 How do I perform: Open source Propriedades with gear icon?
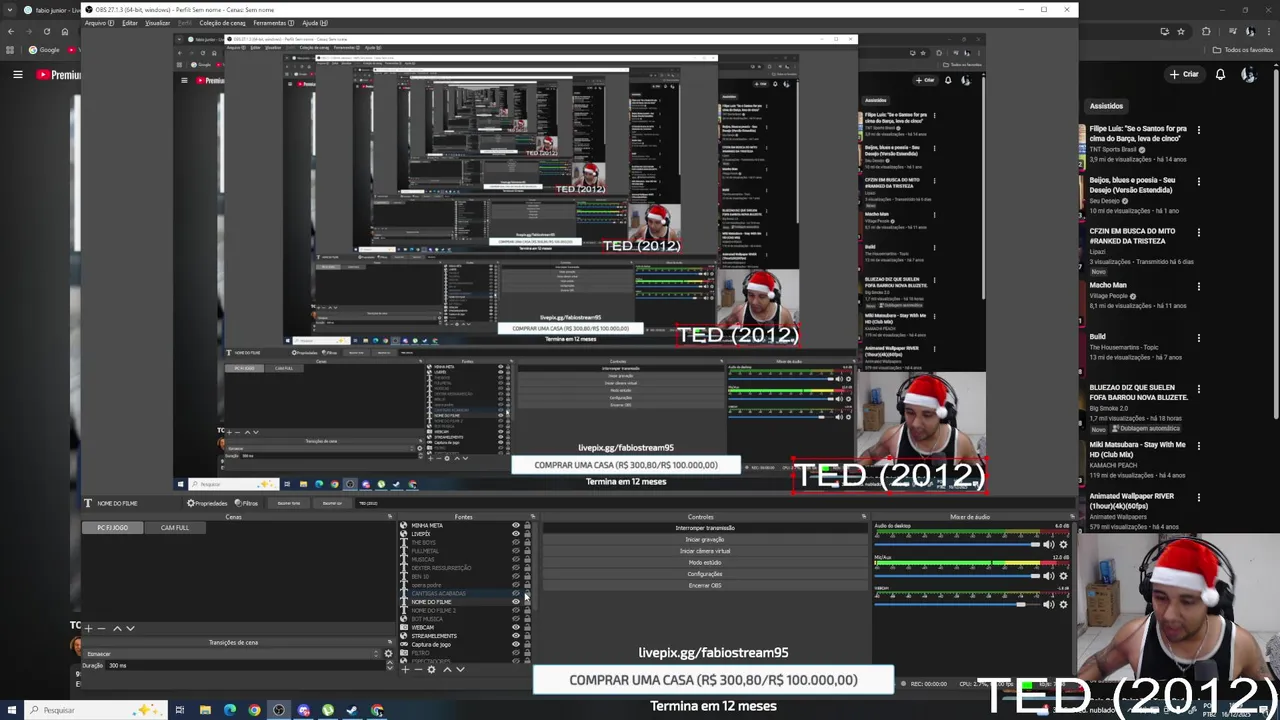[x=207, y=503]
